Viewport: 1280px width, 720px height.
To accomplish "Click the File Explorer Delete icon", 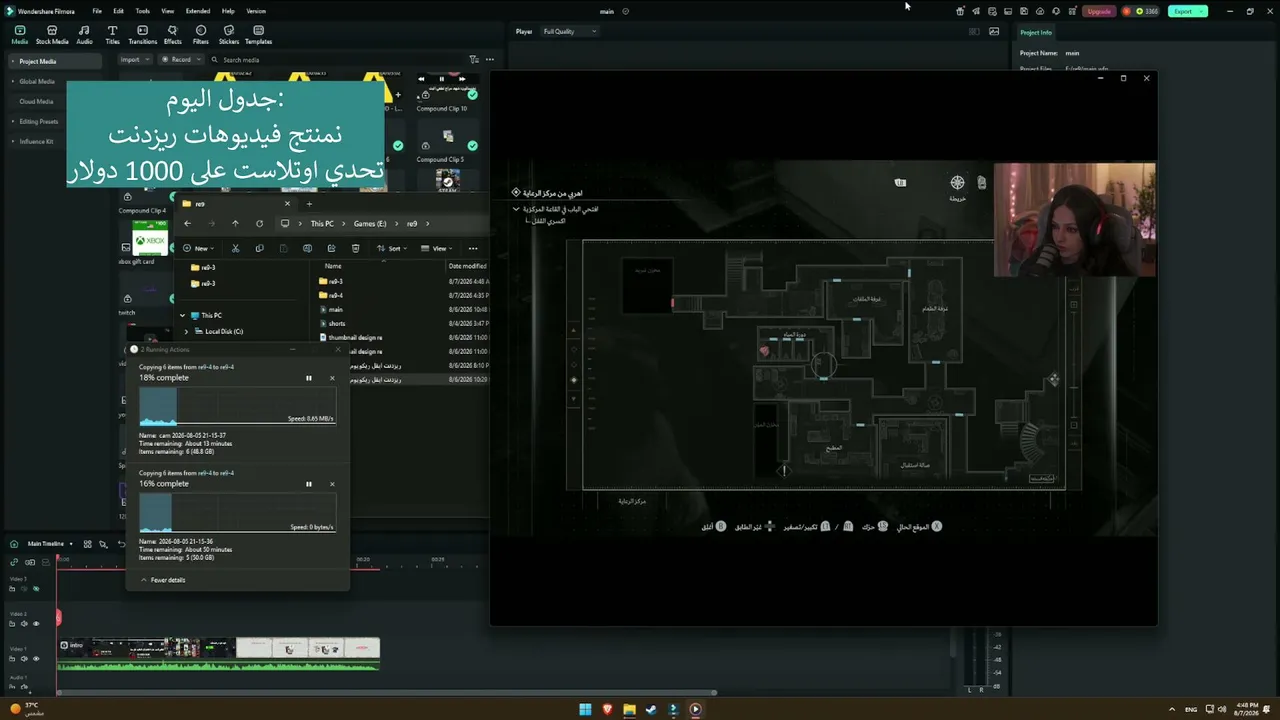I will [x=355, y=248].
